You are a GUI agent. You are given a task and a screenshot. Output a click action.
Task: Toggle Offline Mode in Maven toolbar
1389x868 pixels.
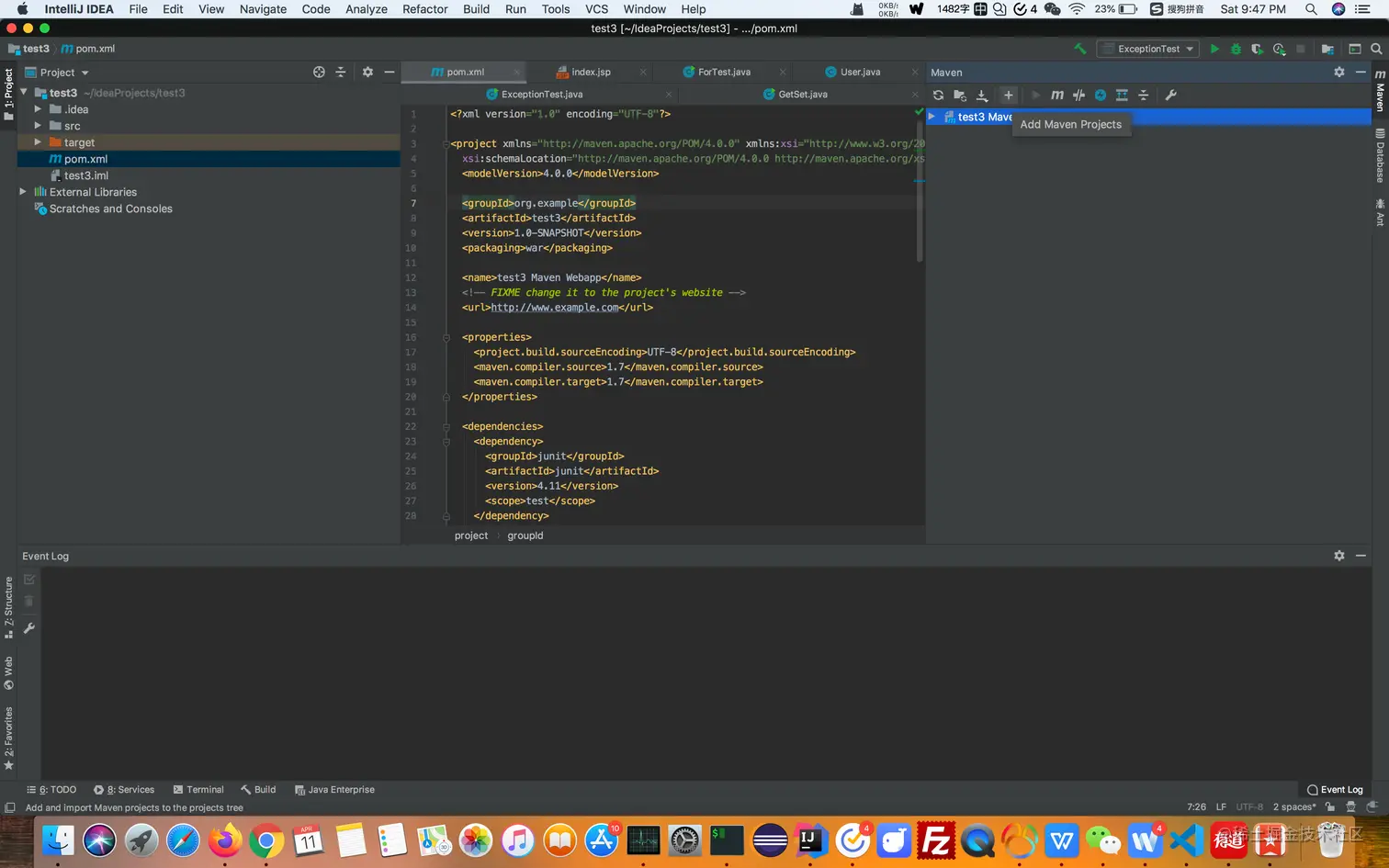[1078, 96]
